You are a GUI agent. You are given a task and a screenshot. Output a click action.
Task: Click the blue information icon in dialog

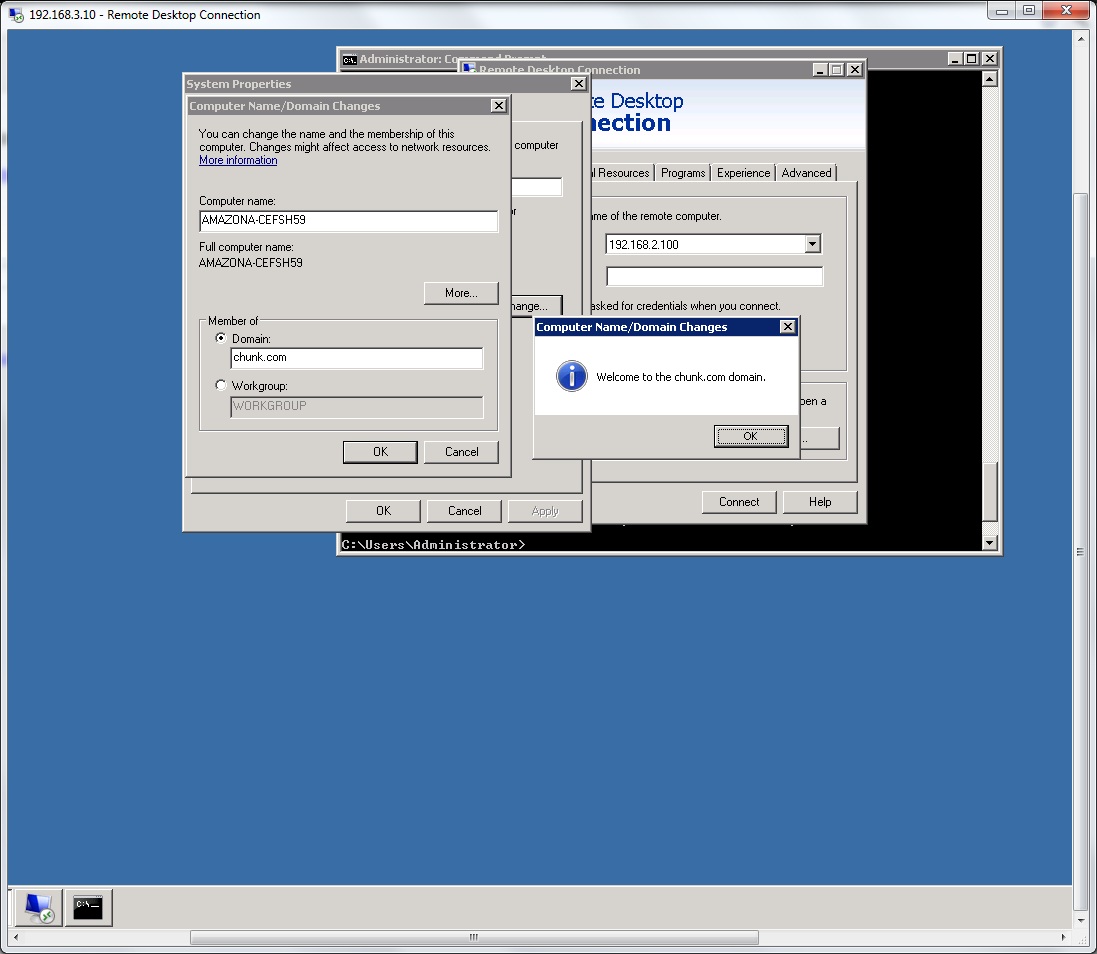click(571, 377)
